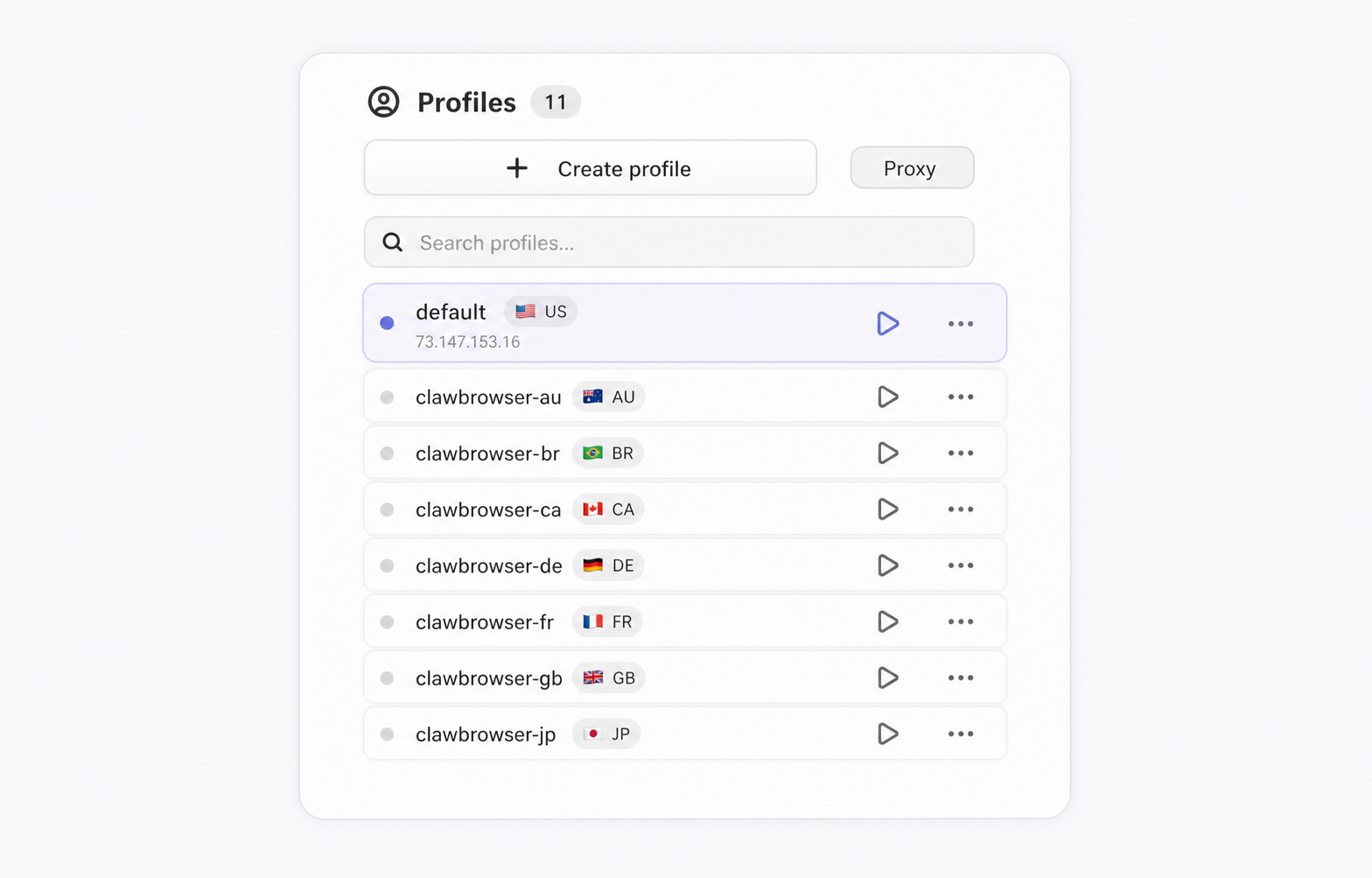Expand more actions for clawbrowser-de

(x=961, y=565)
